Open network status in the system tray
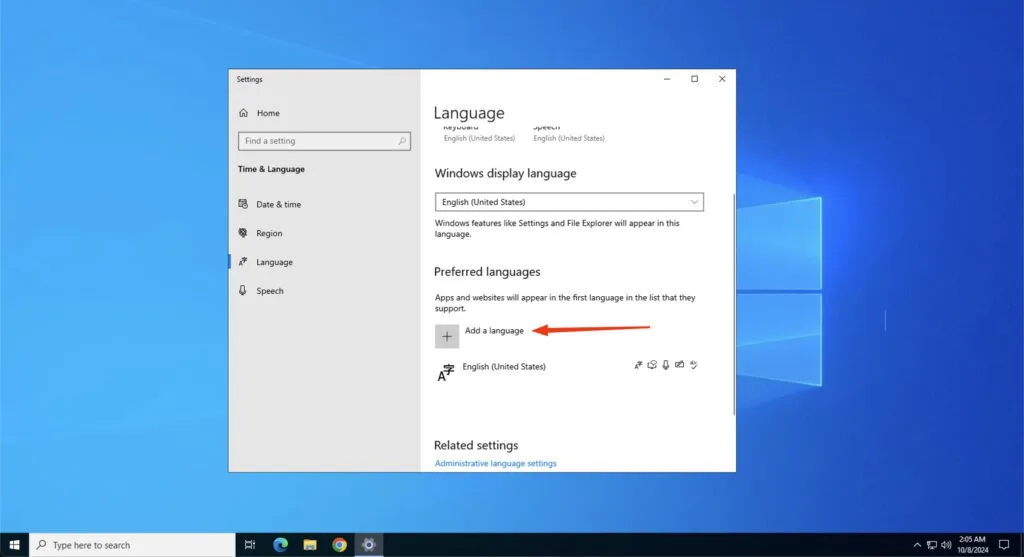 (932, 545)
